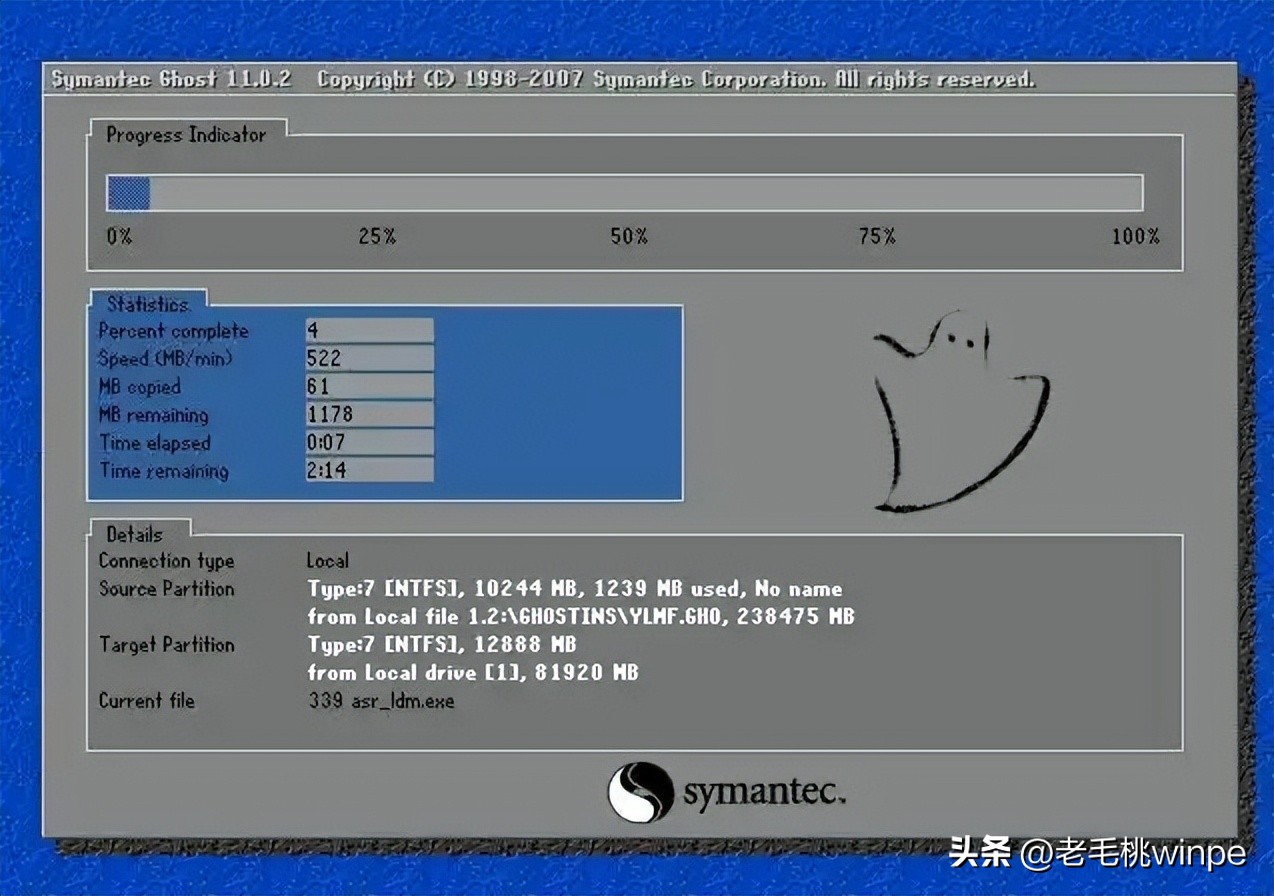Click the current file '339 asr_ldm.exe'
This screenshot has width=1274, height=896.
pyautogui.click(x=381, y=701)
